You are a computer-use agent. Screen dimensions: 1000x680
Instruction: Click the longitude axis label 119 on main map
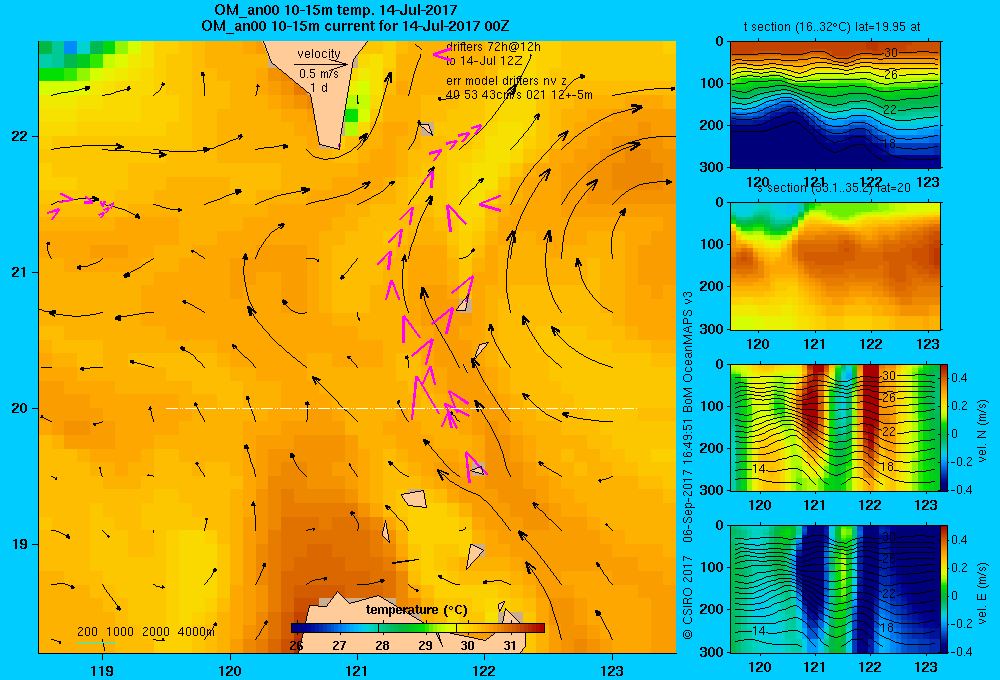point(102,670)
